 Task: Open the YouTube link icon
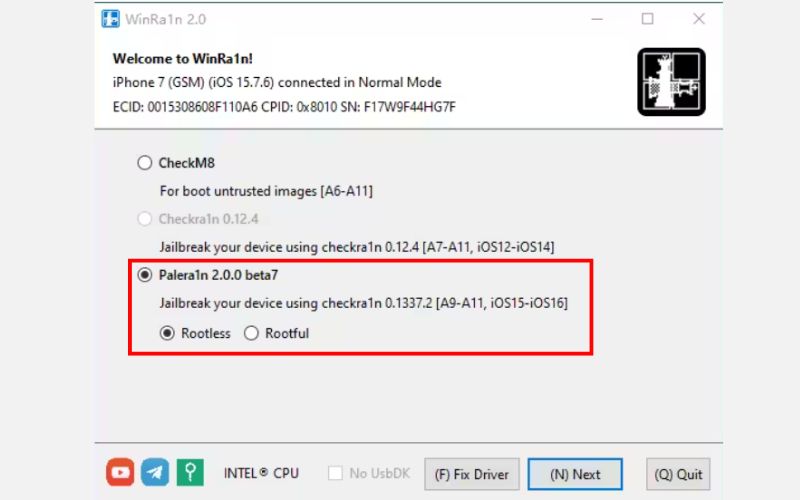coord(120,472)
